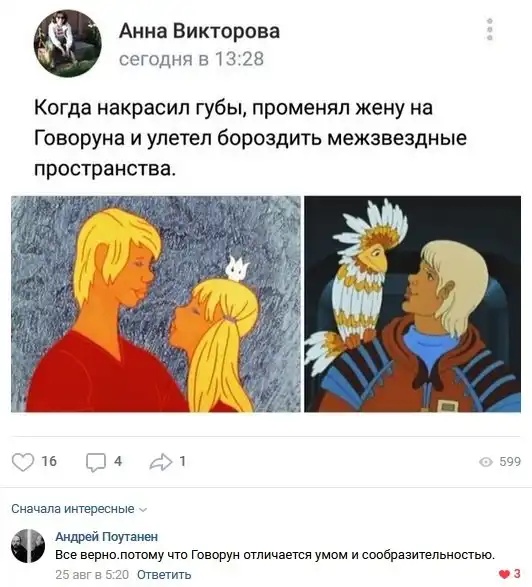Open the three-dot post options menu
This screenshot has height=587, width=532.
[490, 29]
